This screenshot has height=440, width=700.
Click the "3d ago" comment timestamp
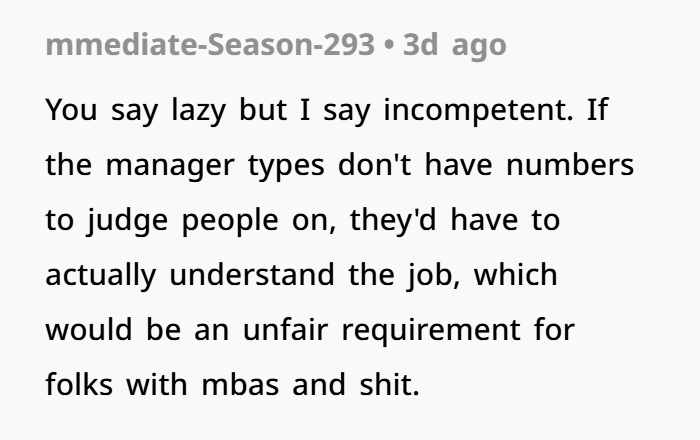(454, 46)
